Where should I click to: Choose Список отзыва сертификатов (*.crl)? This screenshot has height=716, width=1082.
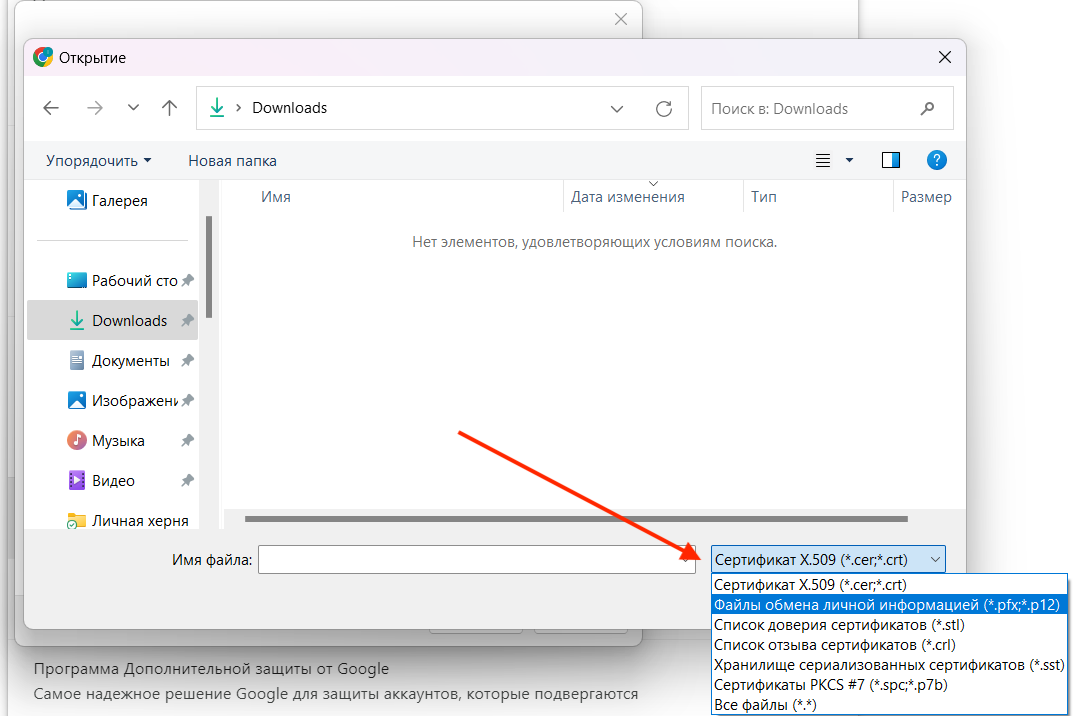[889, 645]
